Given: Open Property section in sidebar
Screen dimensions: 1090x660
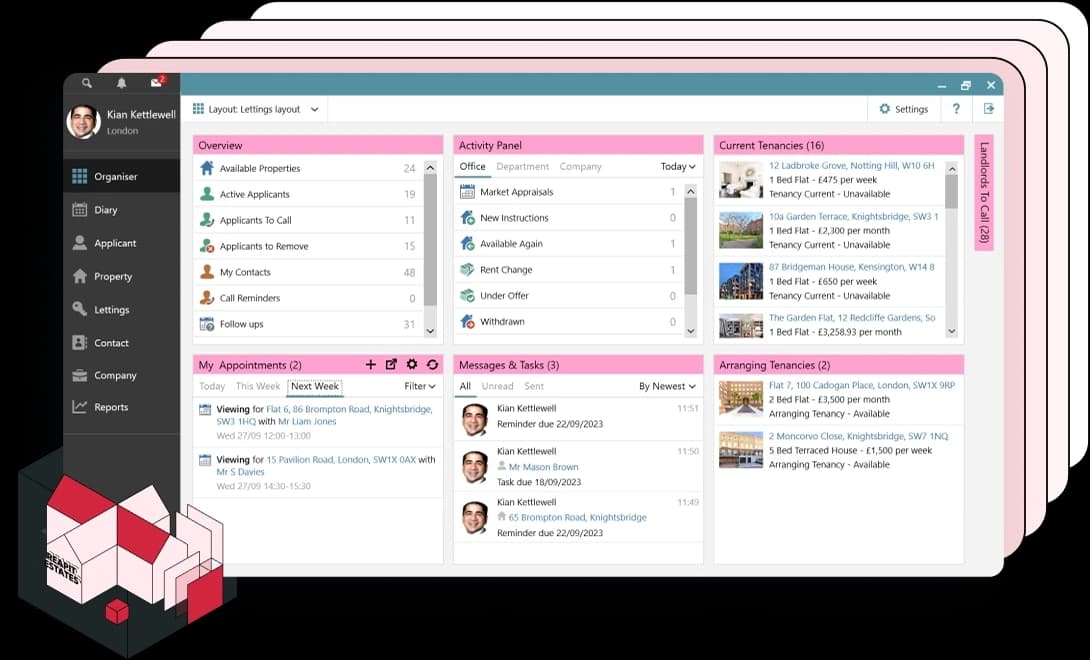Looking at the screenshot, I should pos(121,276).
